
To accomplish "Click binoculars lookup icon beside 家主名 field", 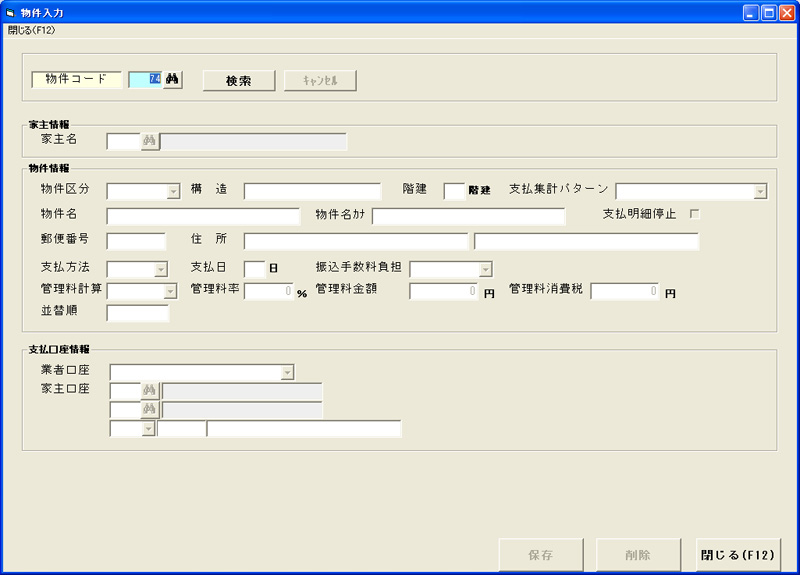I will click(149, 141).
